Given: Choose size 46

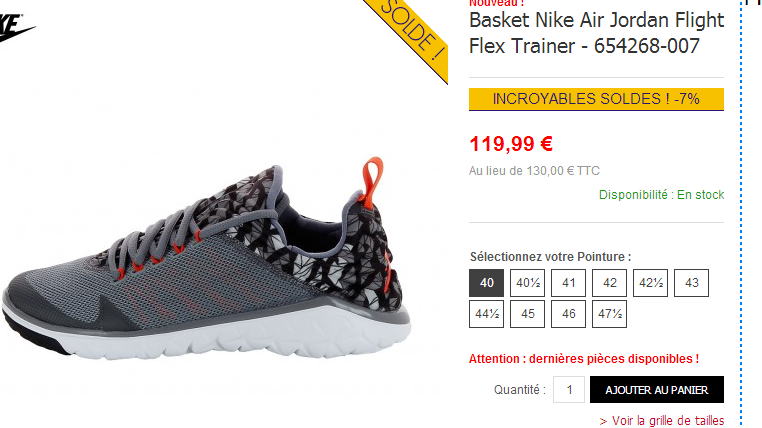Looking at the screenshot, I should (x=568, y=314).
